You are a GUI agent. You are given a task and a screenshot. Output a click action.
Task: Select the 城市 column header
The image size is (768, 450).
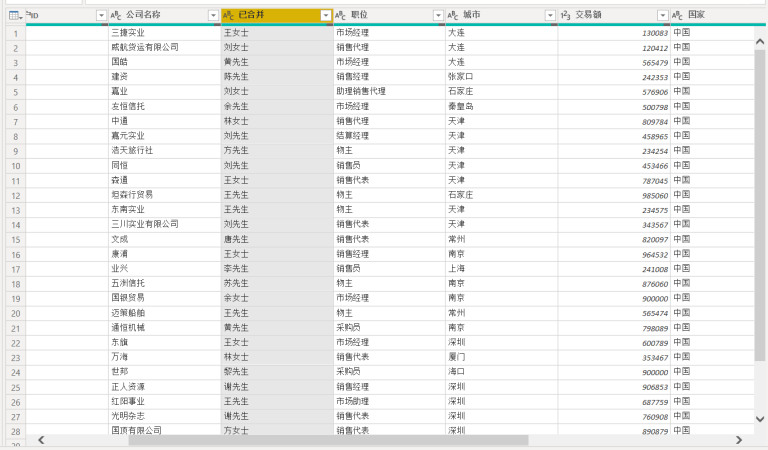click(x=497, y=15)
